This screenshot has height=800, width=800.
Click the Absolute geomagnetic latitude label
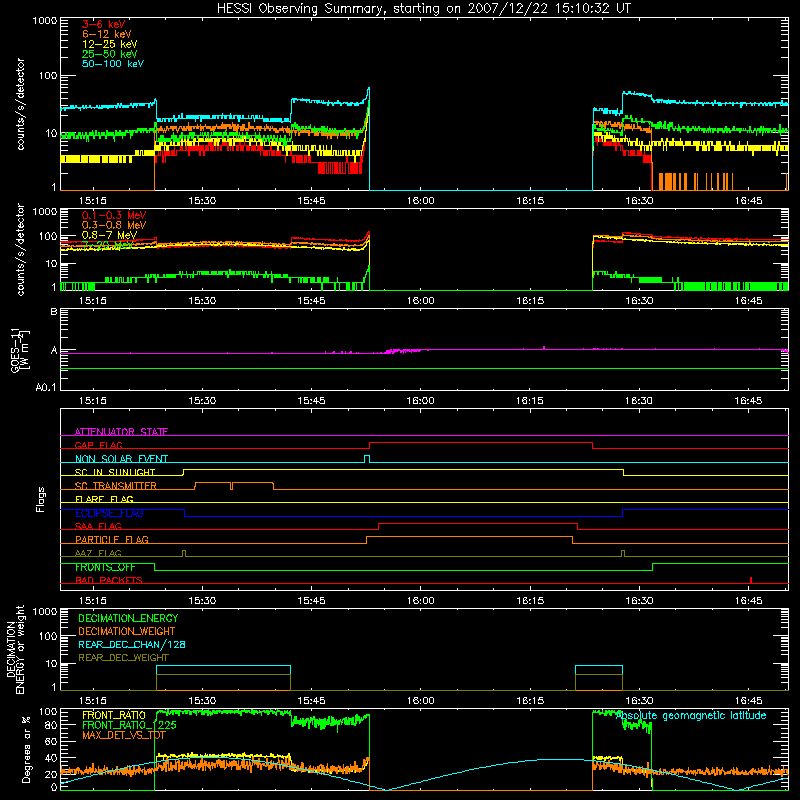[x=691, y=715]
